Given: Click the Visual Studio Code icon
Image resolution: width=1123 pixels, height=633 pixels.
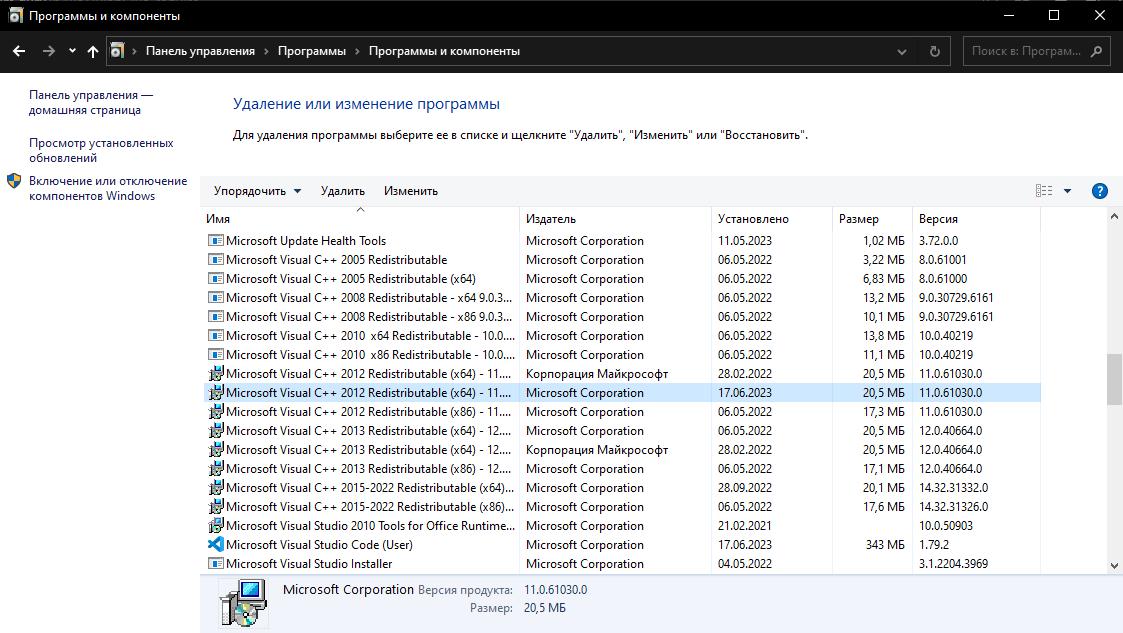Looking at the screenshot, I should pos(215,545).
